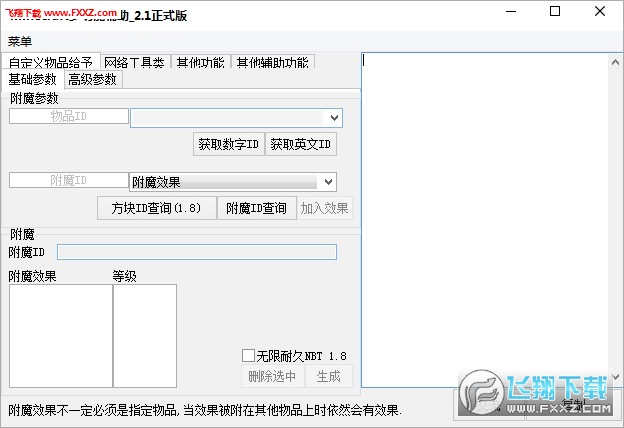This screenshot has width=624, height=428.
Task: Switch to the 其他辅助功能 tab
Action: 273,62
